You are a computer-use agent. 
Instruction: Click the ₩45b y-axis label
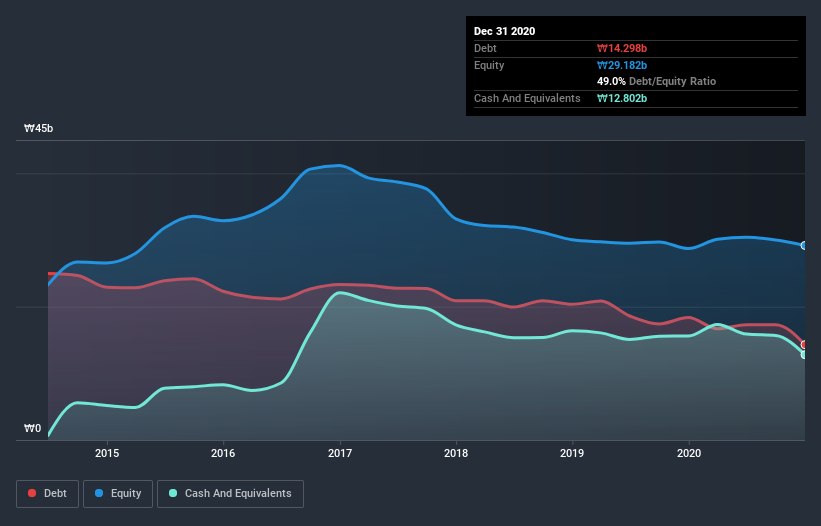(38, 128)
